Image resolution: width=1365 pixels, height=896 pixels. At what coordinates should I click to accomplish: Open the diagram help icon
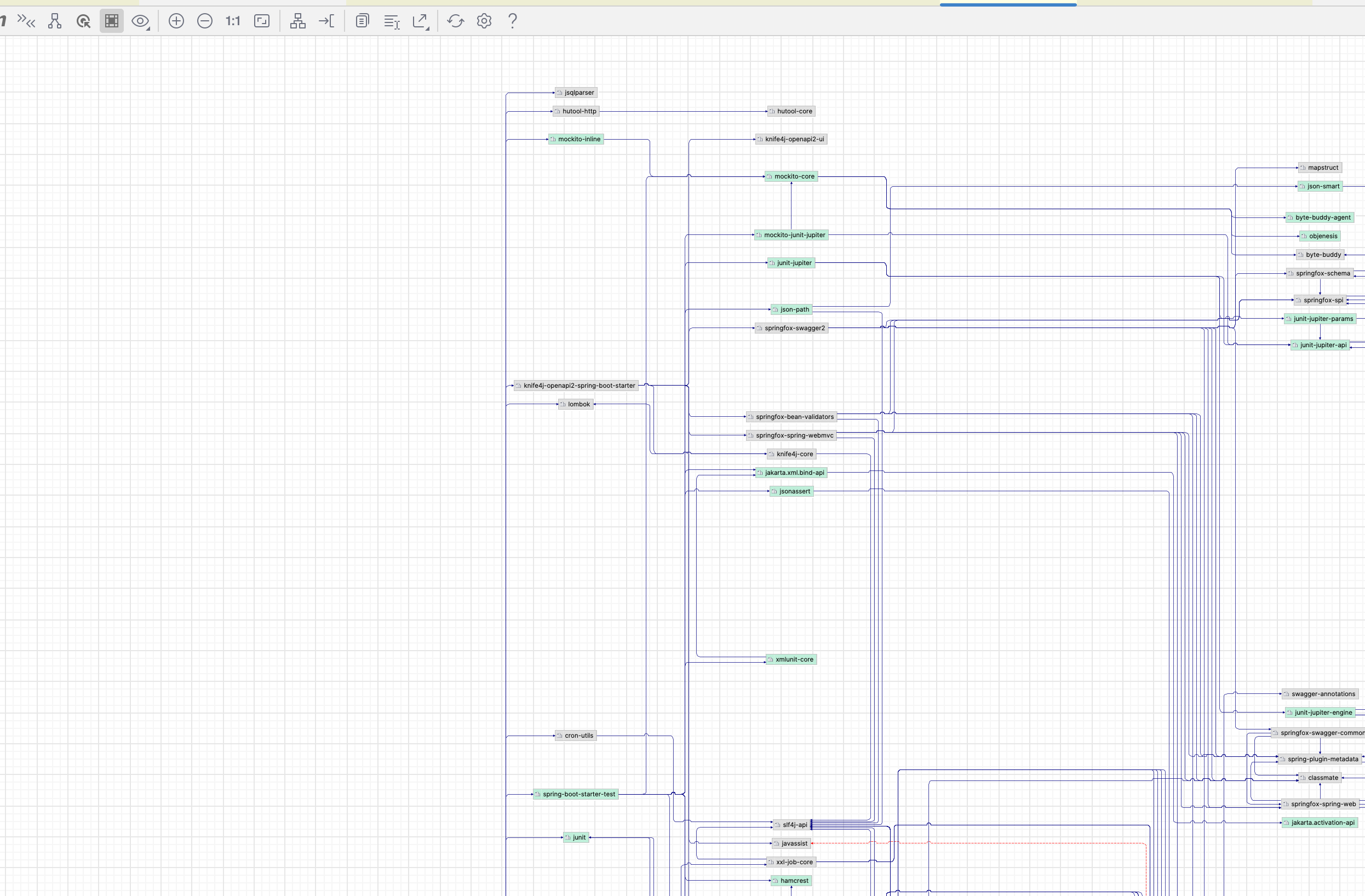coord(513,21)
